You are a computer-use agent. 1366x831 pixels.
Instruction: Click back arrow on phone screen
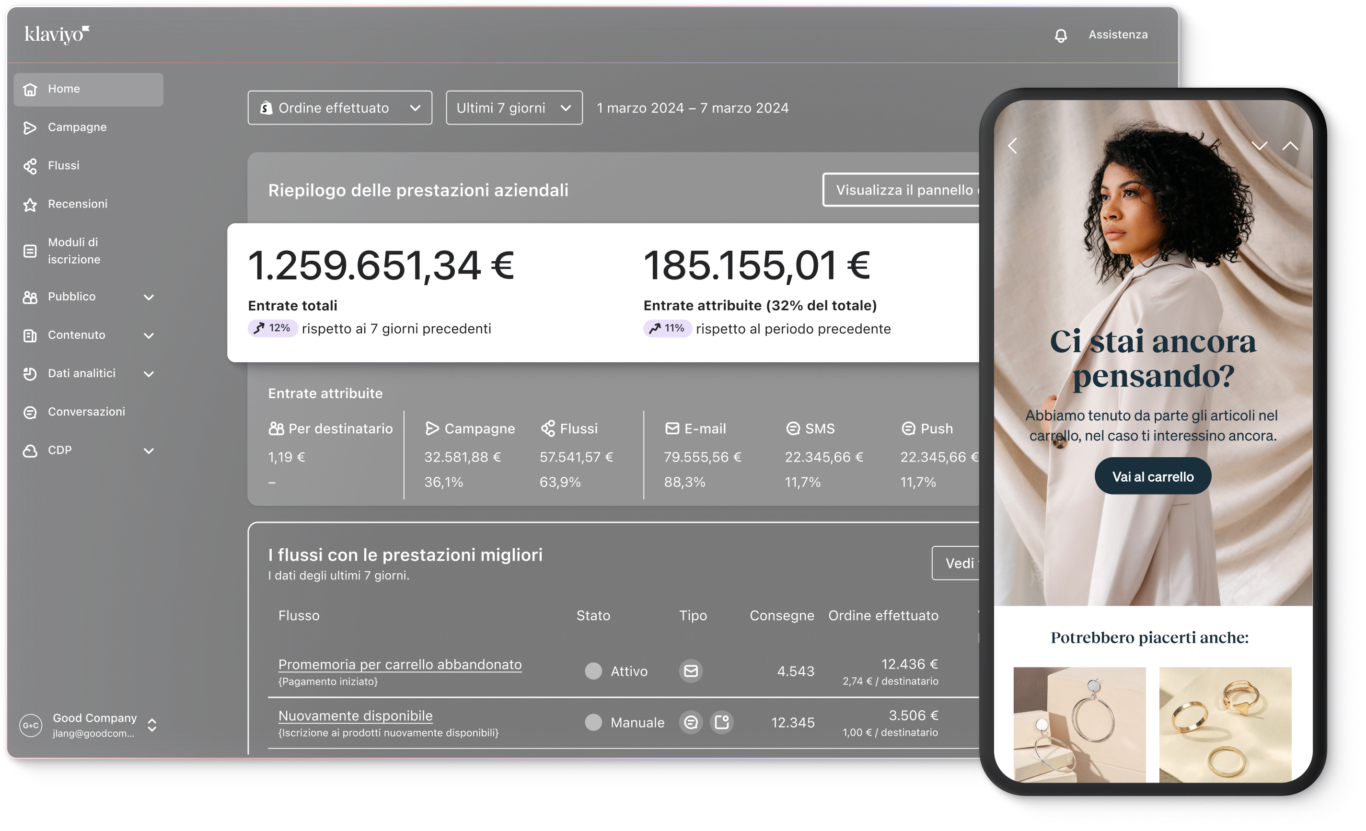pyautogui.click(x=1013, y=146)
